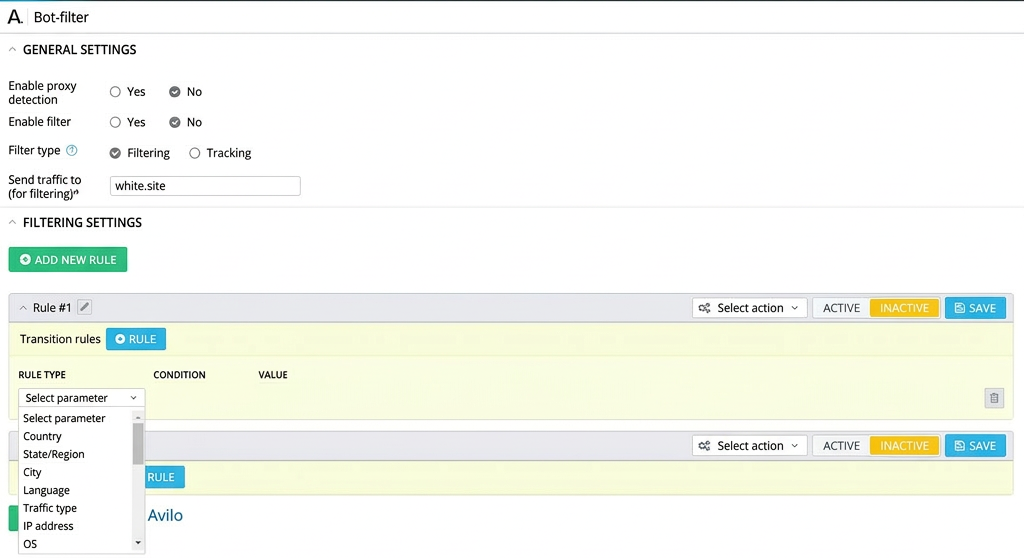Click SAVE button for Rule #1
Screen dimensions: 1024x558
(975, 308)
